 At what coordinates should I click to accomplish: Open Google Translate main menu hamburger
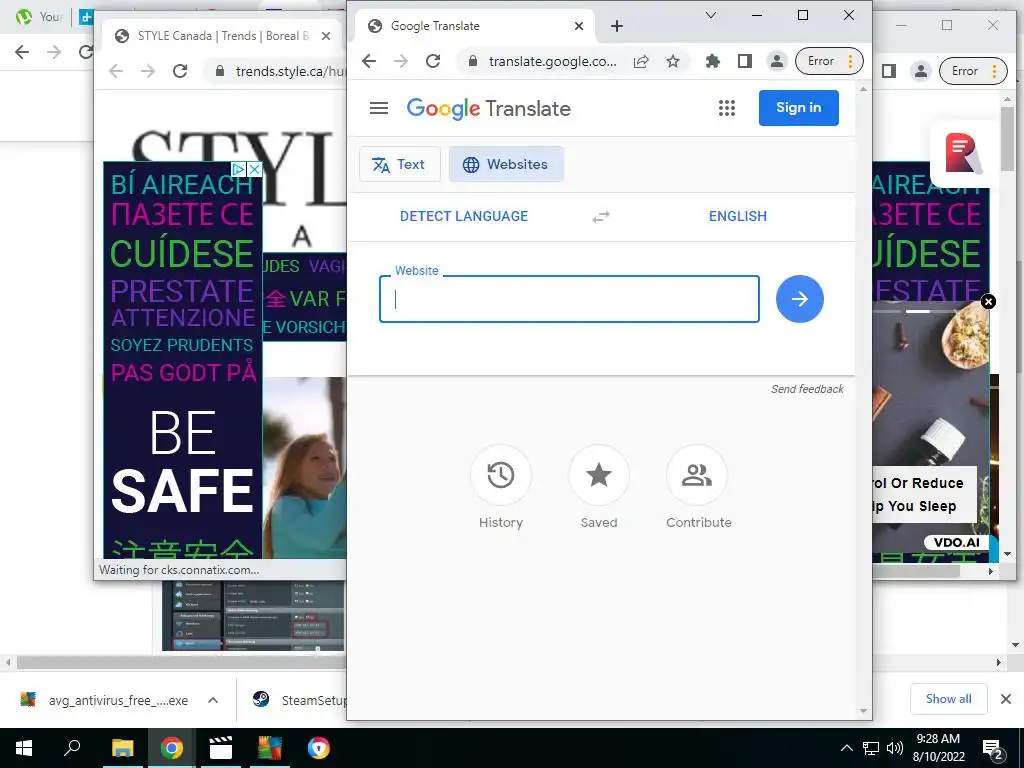click(379, 108)
